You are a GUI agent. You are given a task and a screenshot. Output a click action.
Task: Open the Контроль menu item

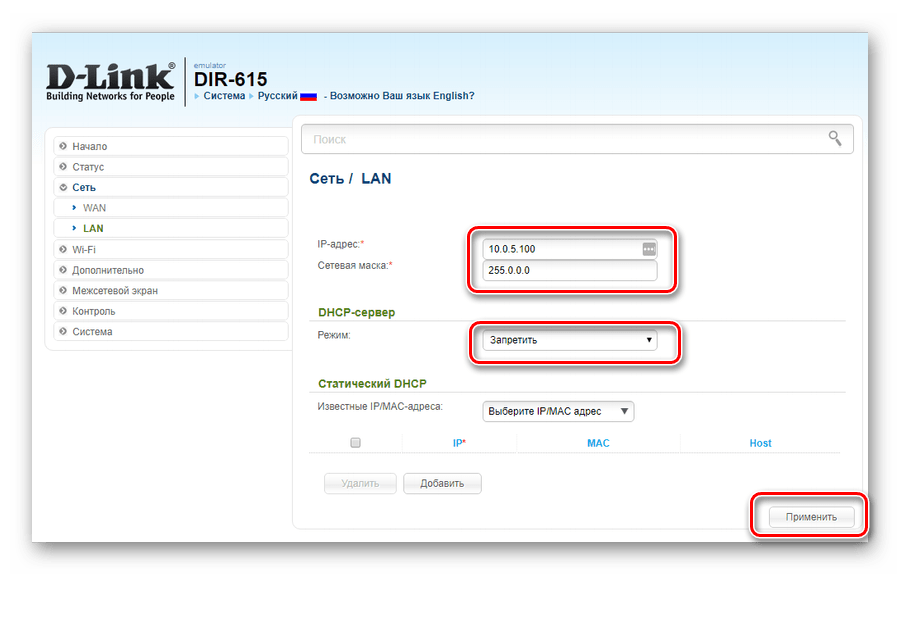171,311
